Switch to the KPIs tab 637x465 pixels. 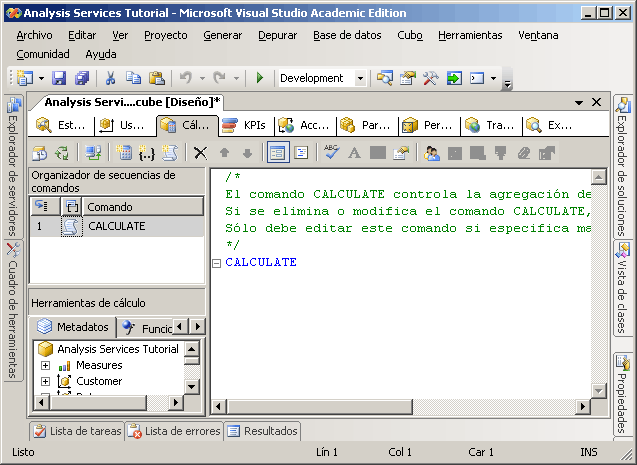[246, 125]
